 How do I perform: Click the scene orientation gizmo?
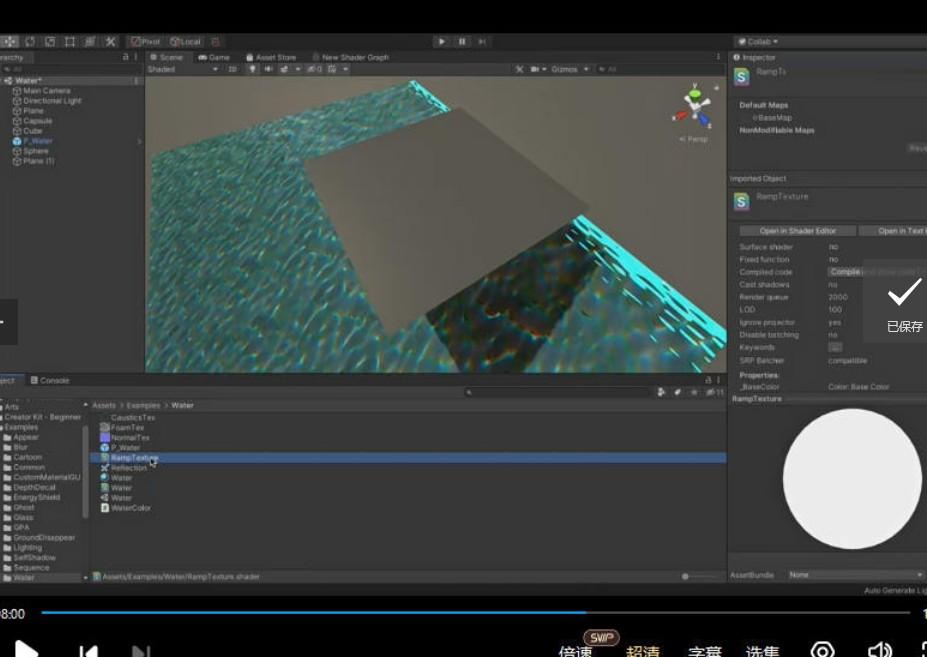coord(695,106)
